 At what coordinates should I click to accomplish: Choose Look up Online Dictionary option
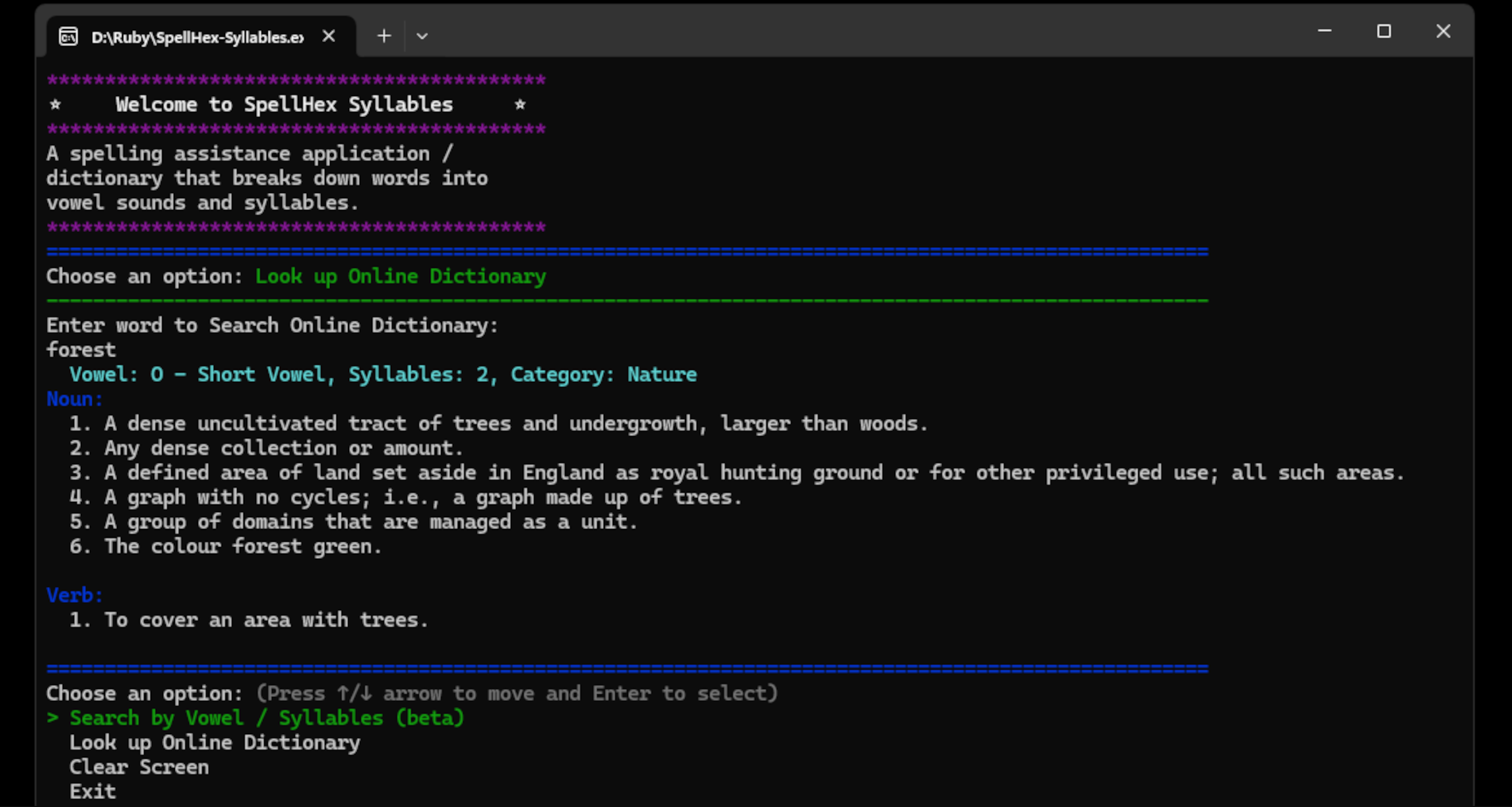pos(214,742)
